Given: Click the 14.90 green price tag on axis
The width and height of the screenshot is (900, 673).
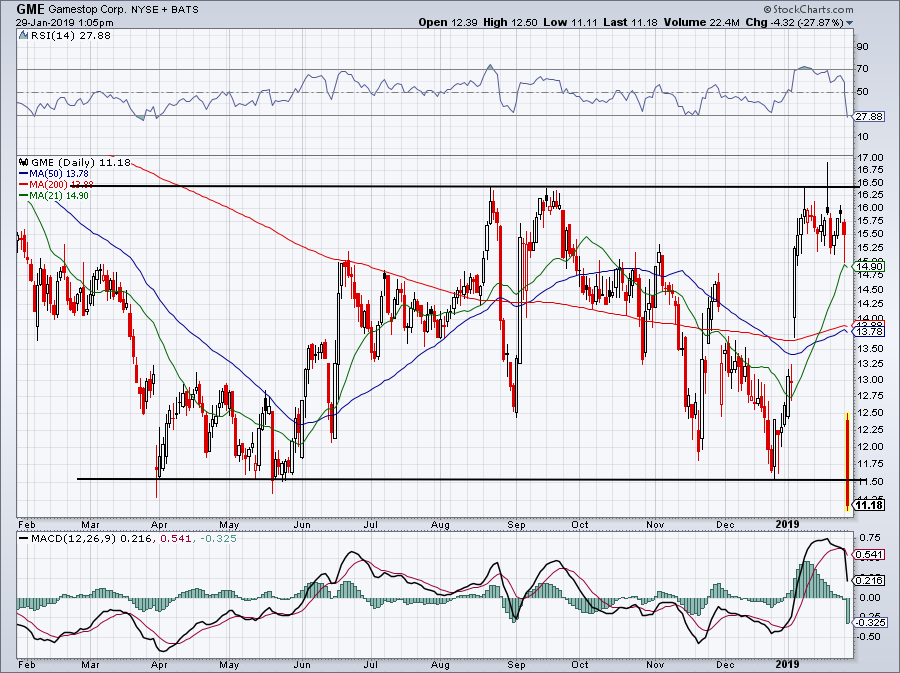Looking at the screenshot, I should (869, 266).
